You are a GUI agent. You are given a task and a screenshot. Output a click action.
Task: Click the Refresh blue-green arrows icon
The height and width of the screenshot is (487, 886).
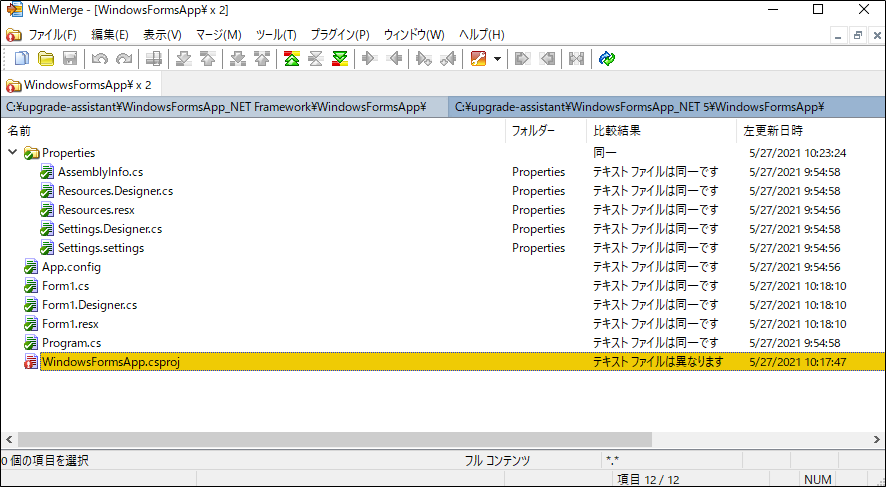click(607, 58)
